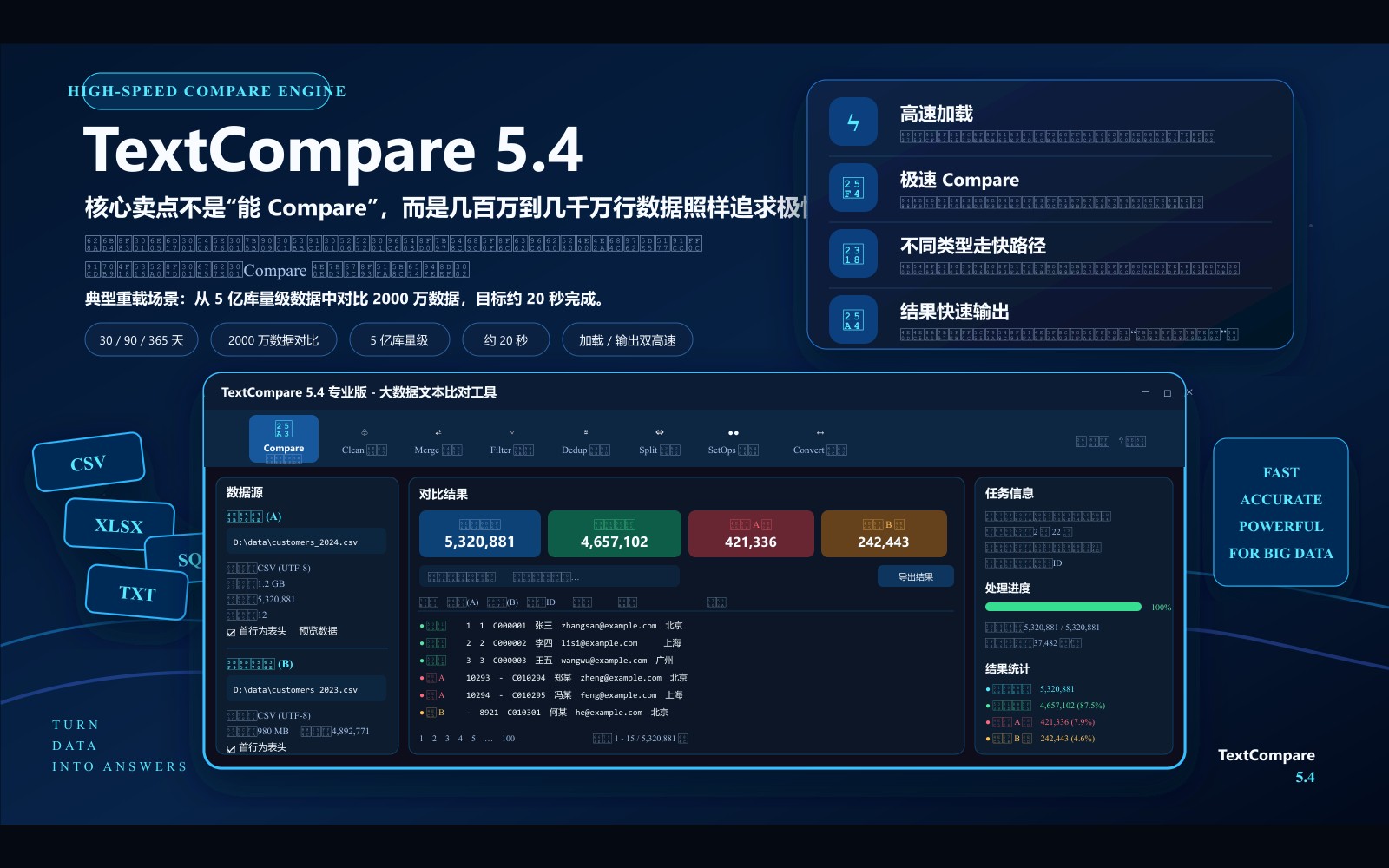The image size is (1389, 868).
Task: Click the 30 / 90 / 365 天 pill
Action: 142,339
